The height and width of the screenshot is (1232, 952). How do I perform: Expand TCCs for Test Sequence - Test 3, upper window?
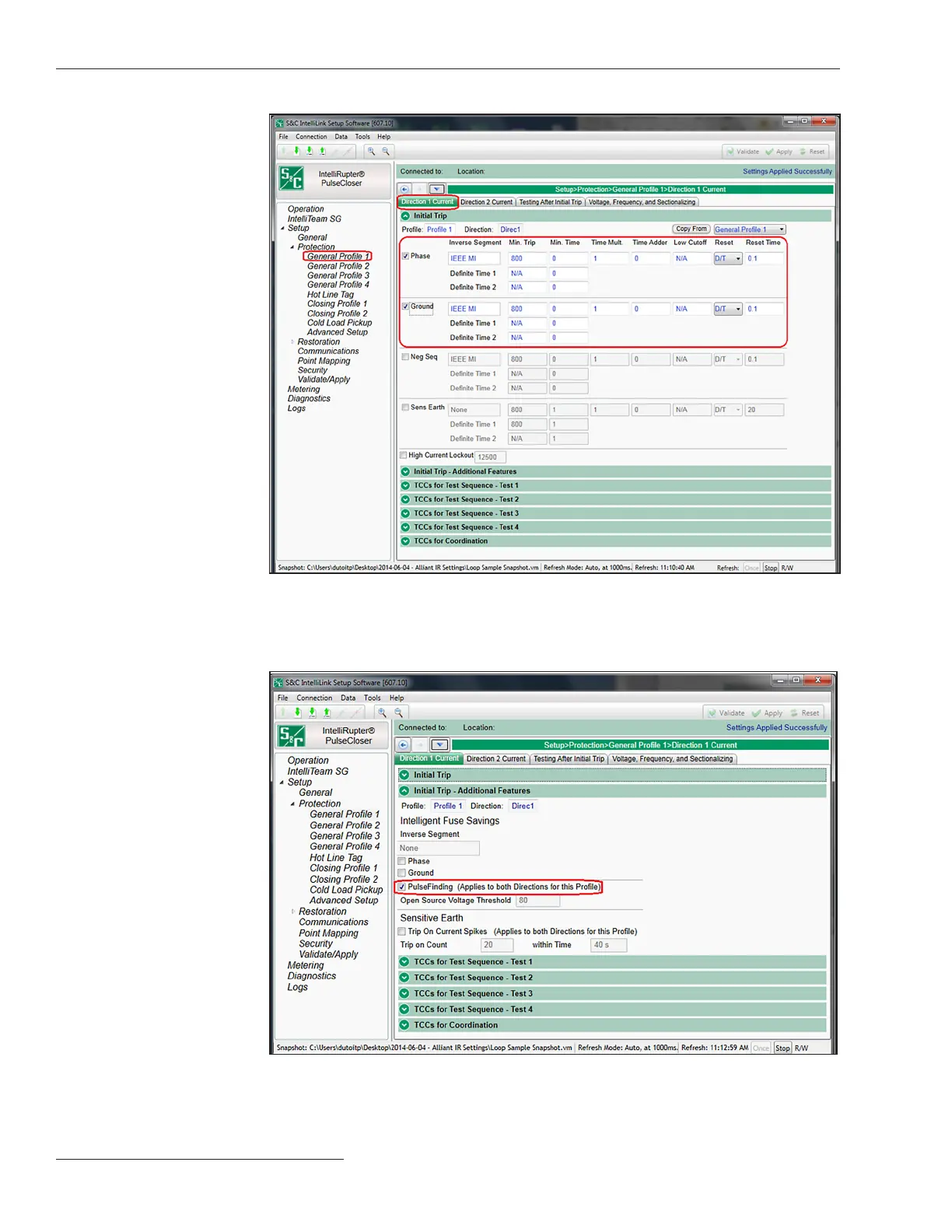[405, 513]
